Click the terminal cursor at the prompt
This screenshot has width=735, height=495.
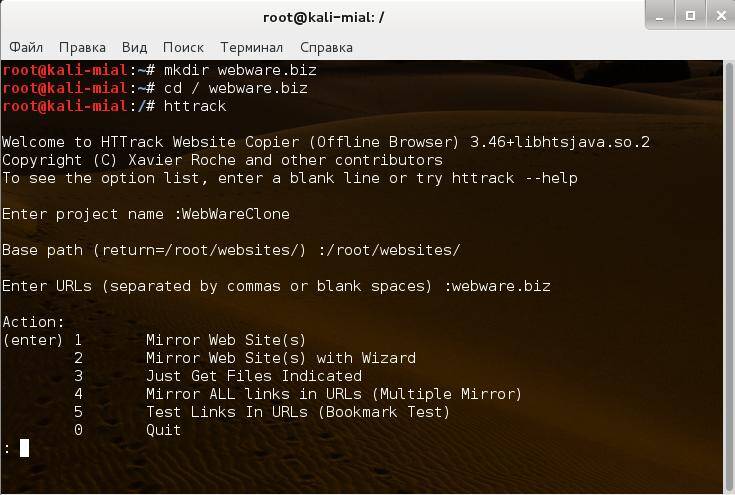(x=24, y=448)
